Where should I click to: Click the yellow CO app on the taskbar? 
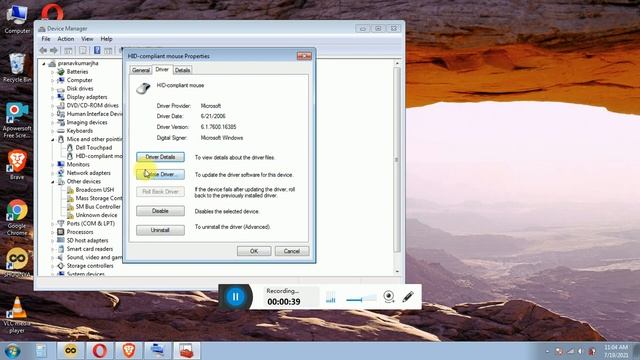point(70,351)
